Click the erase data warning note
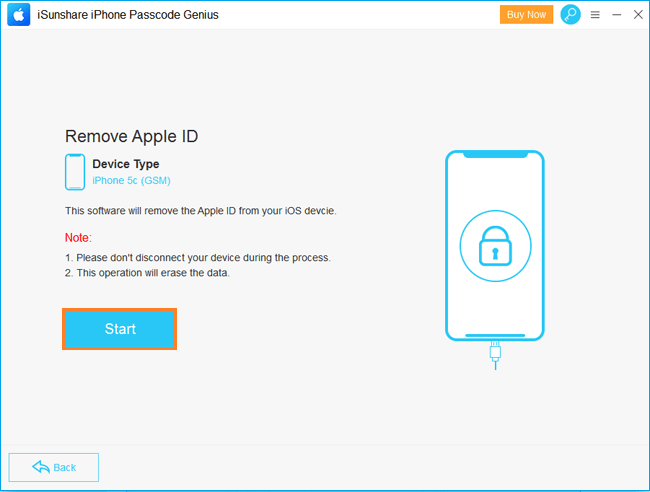 click(147, 273)
